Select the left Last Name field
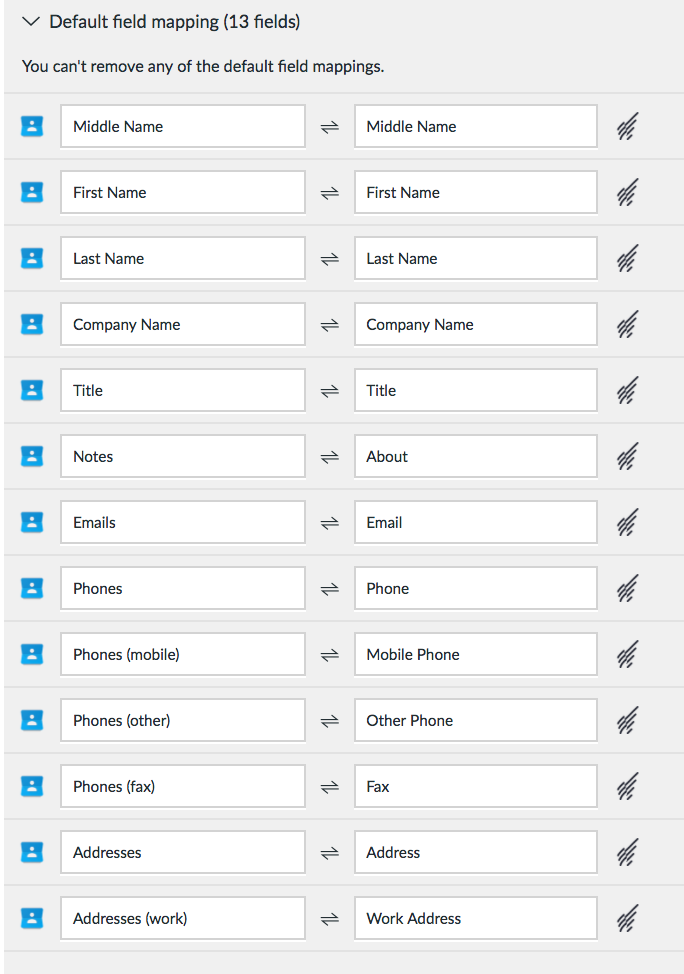This screenshot has height=974, width=684. pos(183,258)
